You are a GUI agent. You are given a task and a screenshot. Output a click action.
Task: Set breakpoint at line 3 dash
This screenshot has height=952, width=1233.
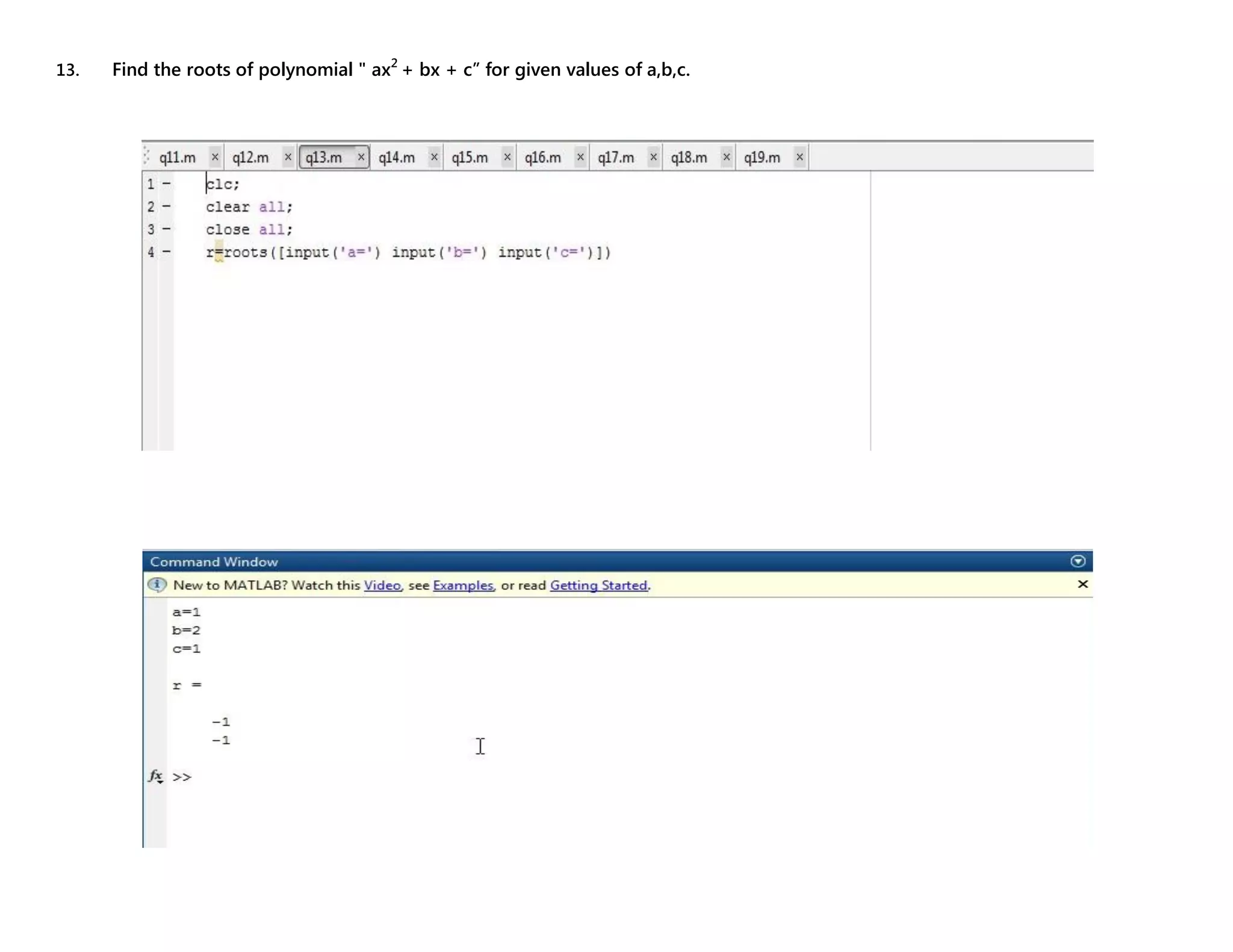tap(166, 229)
